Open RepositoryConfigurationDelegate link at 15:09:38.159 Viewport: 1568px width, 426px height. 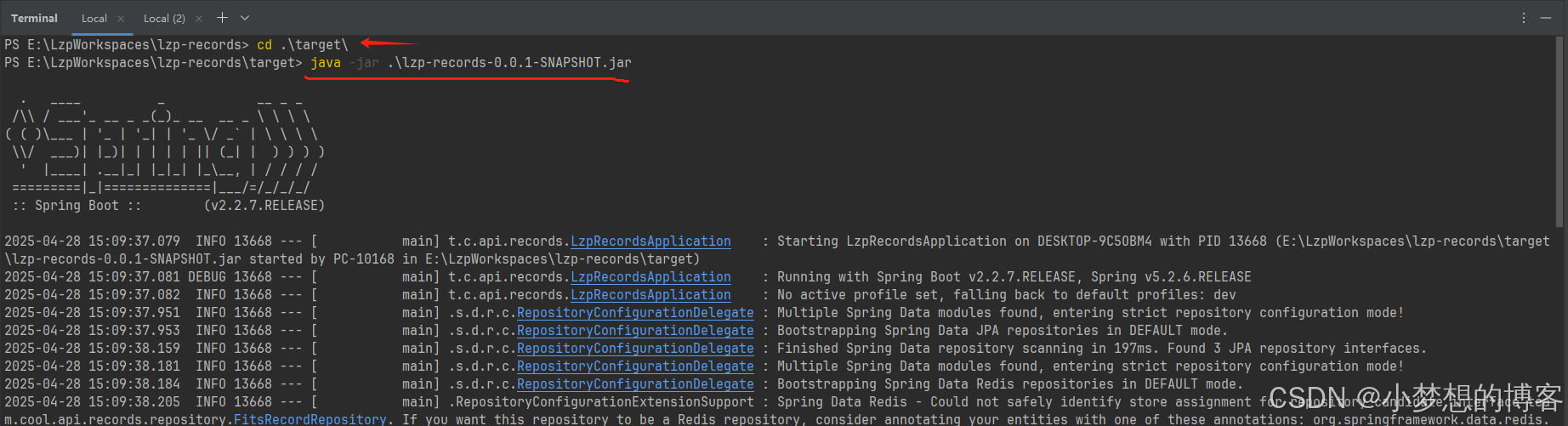[x=635, y=349]
